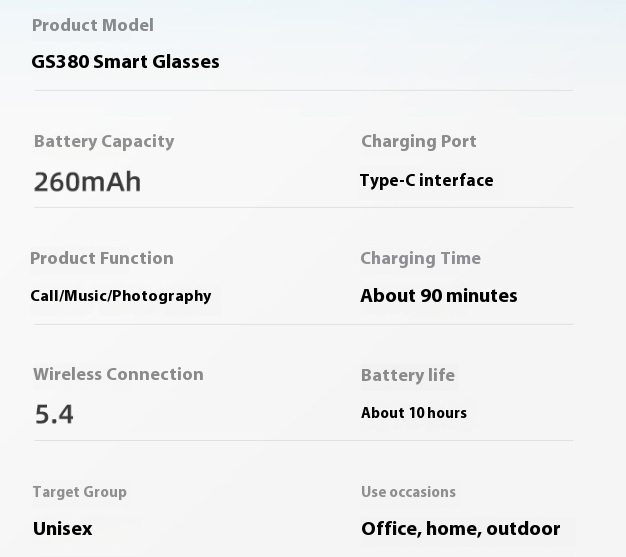Image resolution: width=626 pixels, height=557 pixels.
Task: Select the Call/Music/Photography text
Action: click(121, 296)
